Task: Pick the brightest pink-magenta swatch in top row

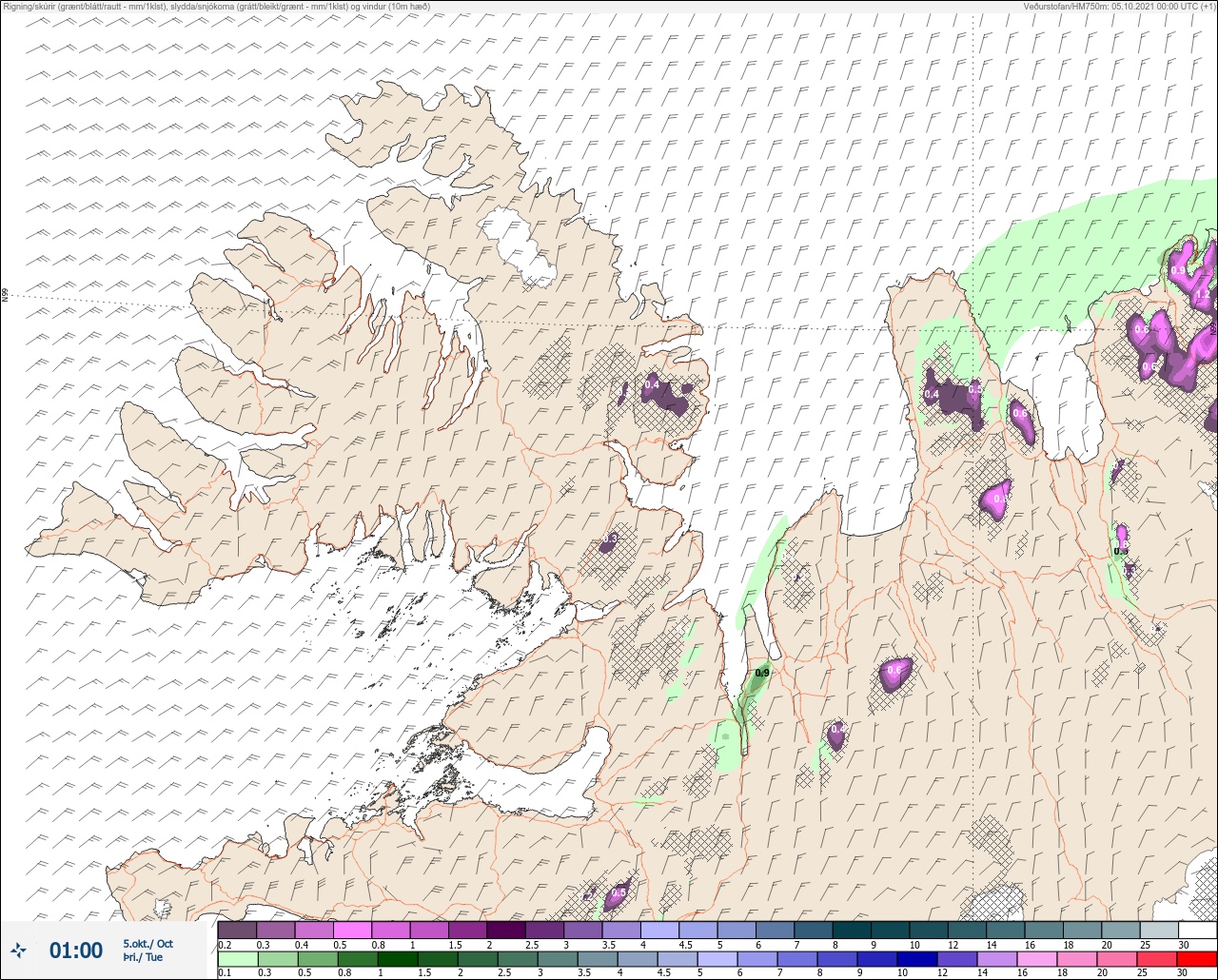Action: coord(352,930)
